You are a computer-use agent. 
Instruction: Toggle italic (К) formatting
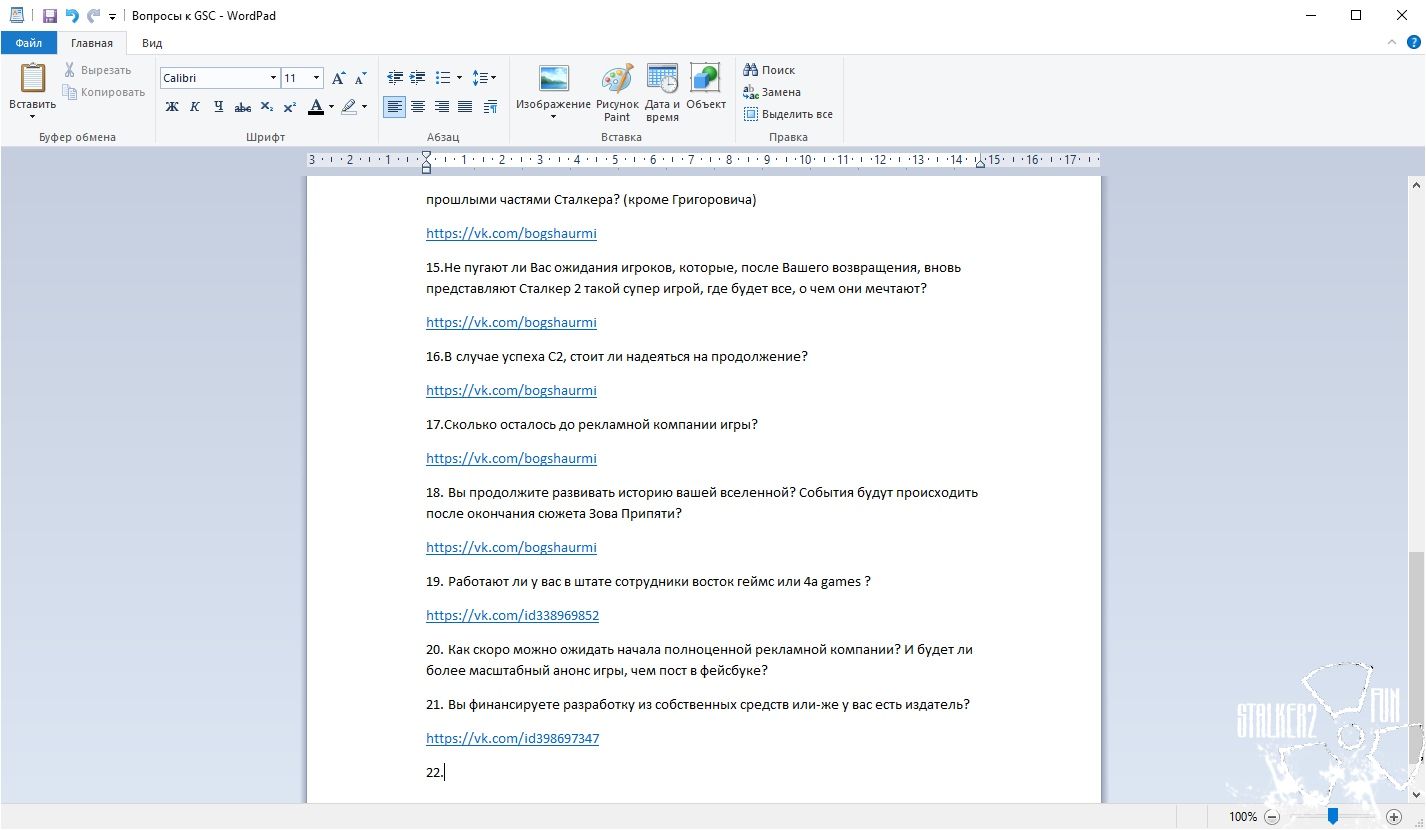(x=195, y=107)
